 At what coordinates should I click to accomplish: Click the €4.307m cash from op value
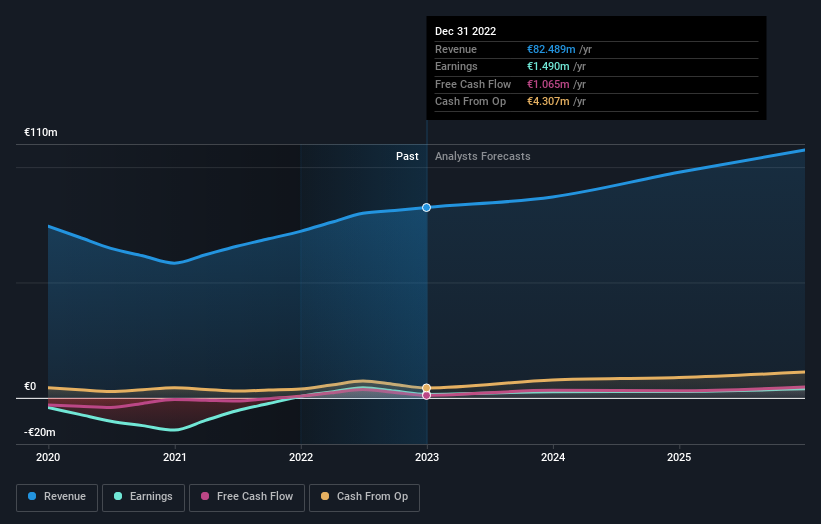coord(548,102)
